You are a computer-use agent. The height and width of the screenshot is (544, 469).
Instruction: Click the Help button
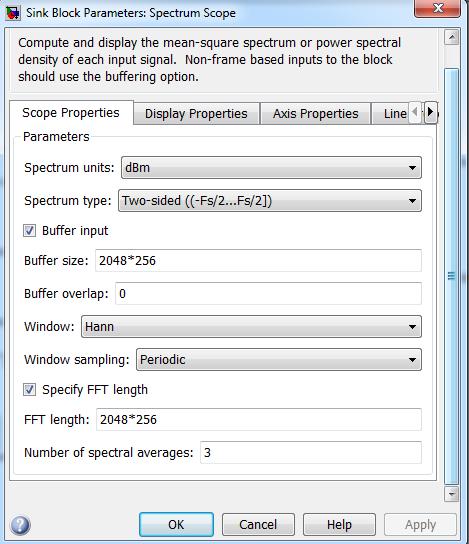(x=339, y=524)
